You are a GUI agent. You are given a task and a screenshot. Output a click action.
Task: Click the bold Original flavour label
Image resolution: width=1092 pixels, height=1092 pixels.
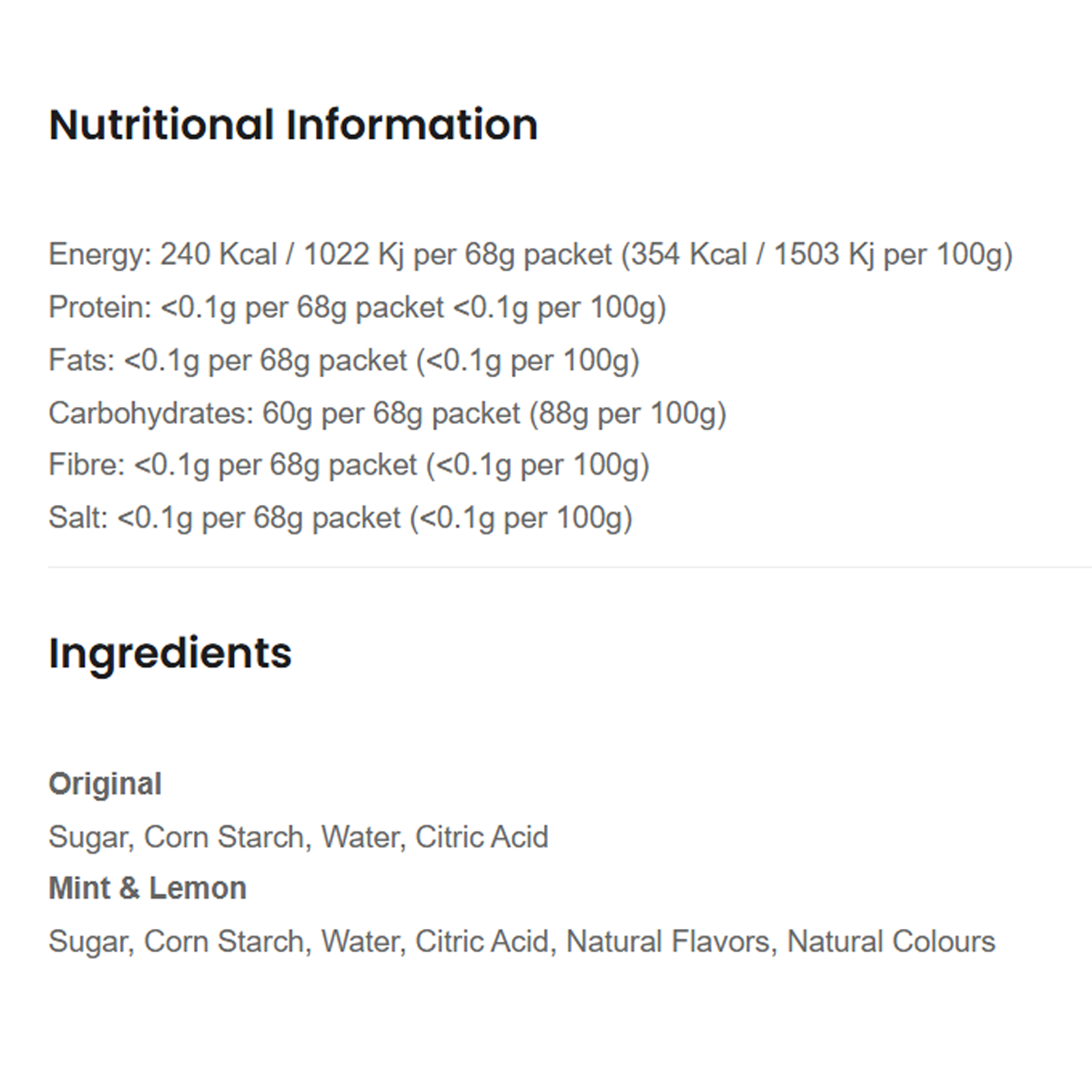[x=105, y=784]
